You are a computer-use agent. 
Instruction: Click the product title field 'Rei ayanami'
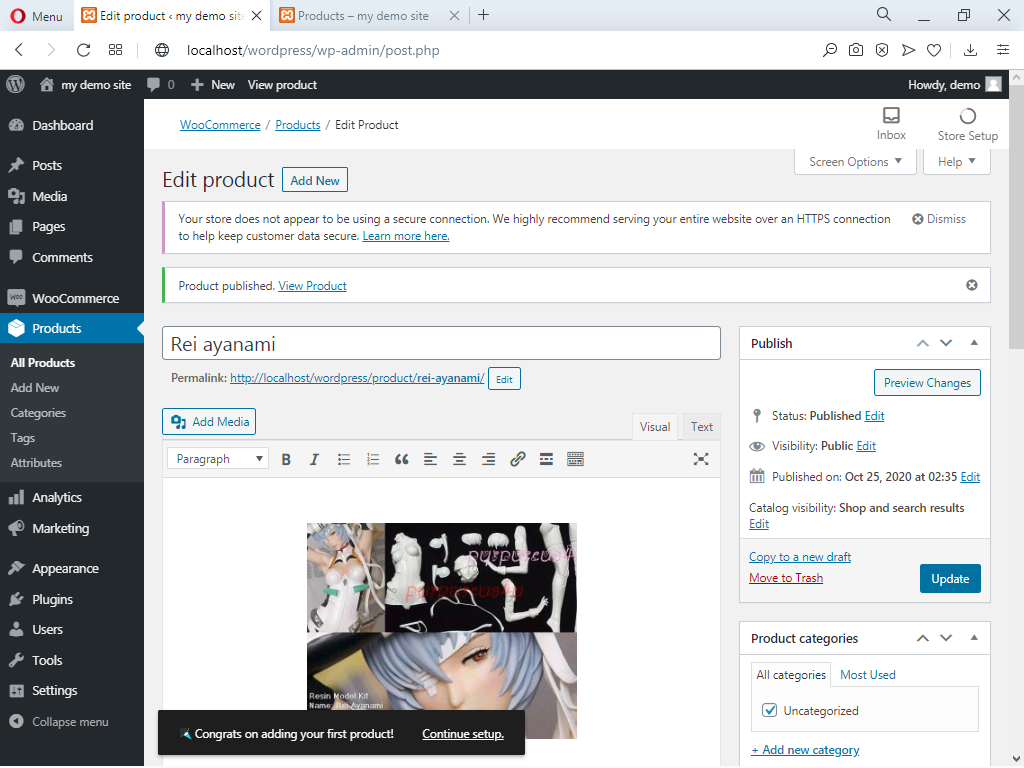tap(441, 344)
